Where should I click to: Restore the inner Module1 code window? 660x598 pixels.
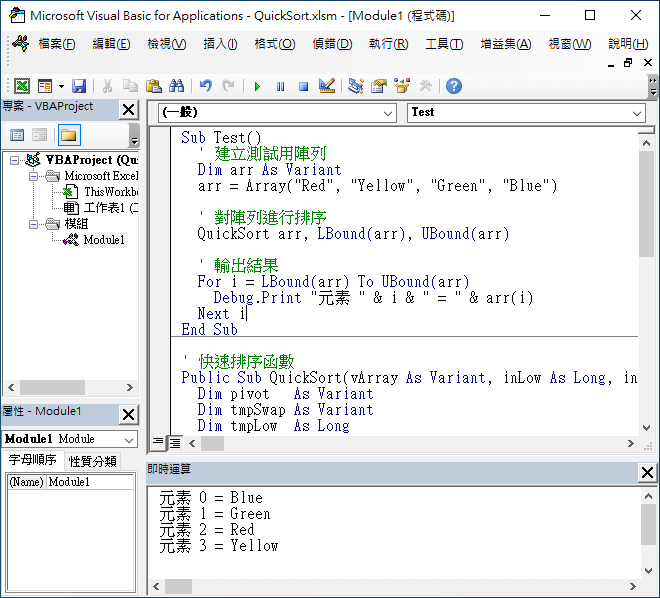[x=628, y=63]
